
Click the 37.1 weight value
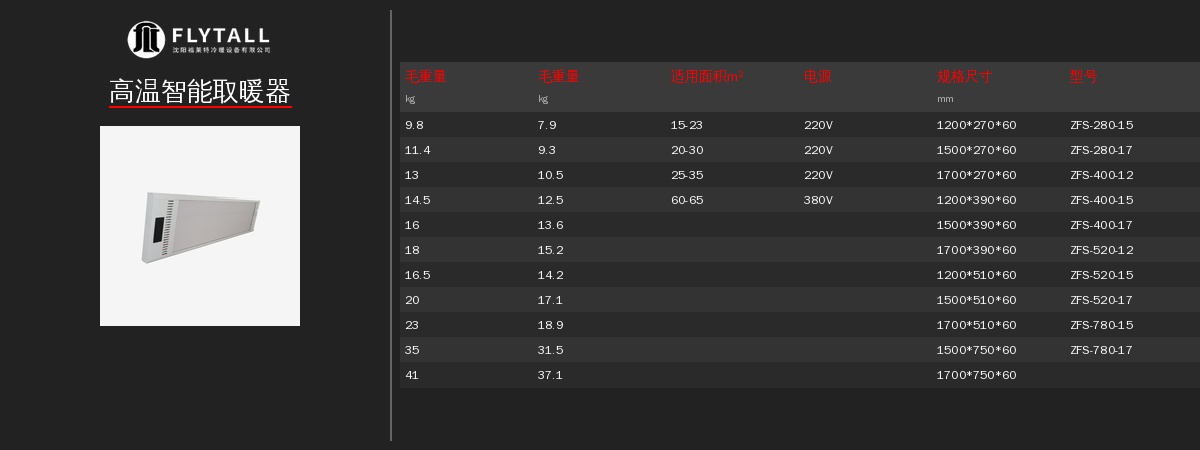click(x=550, y=375)
